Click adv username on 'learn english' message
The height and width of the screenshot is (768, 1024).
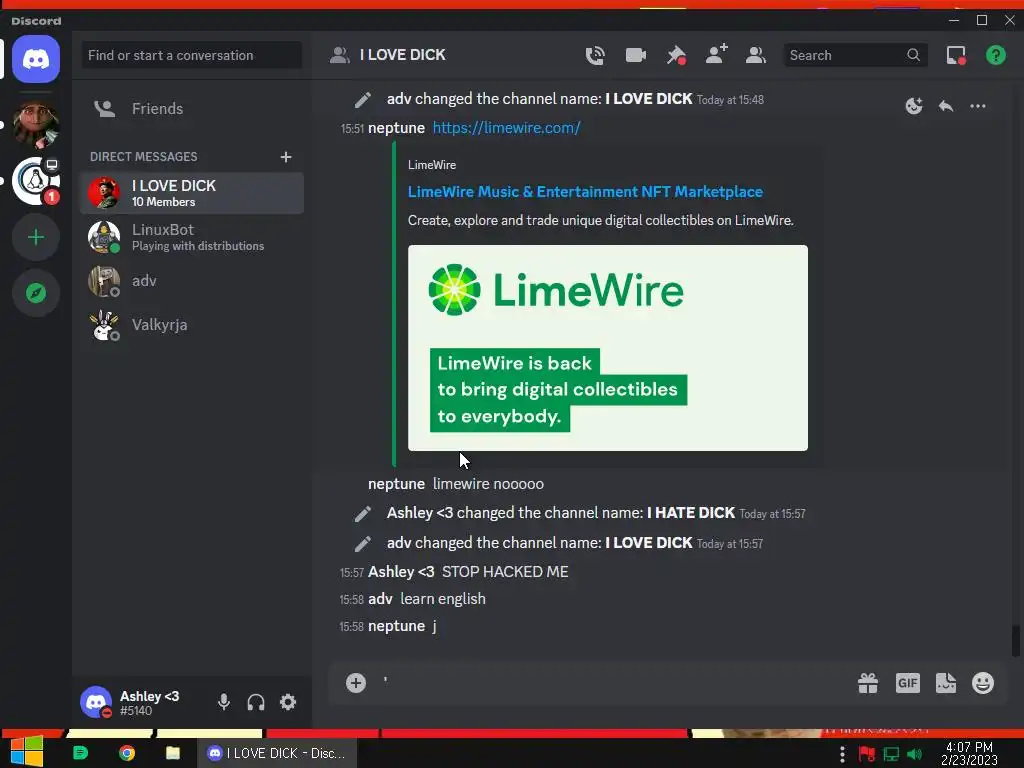380,599
